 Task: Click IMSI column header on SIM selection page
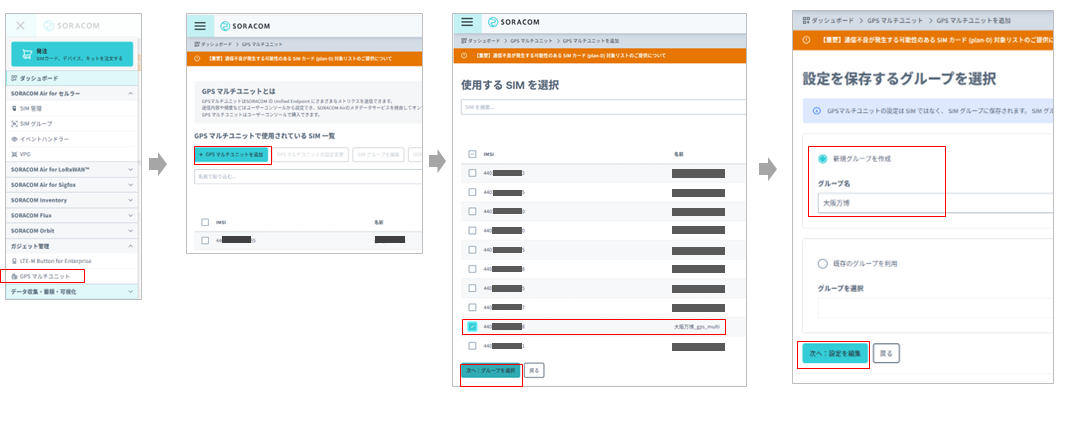point(489,155)
